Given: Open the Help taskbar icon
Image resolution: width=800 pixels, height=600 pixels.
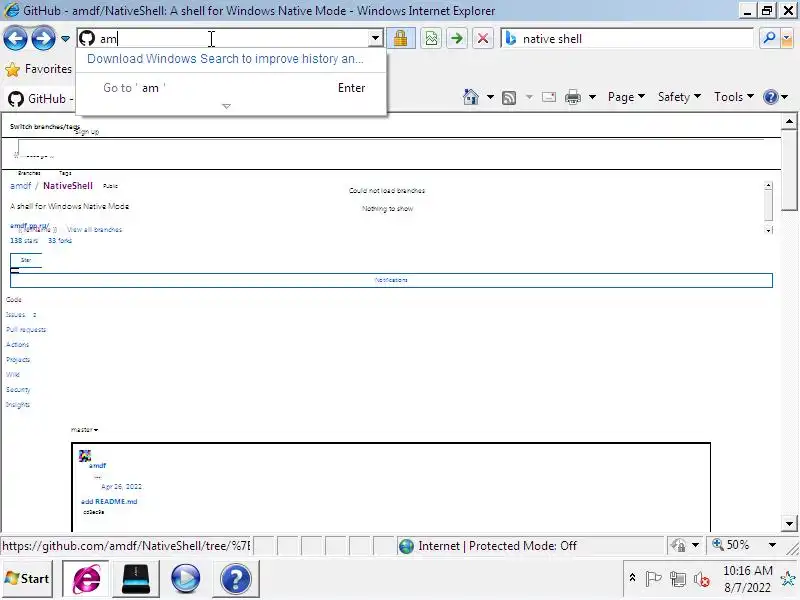Looking at the screenshot, I should (x=235, y=579).
